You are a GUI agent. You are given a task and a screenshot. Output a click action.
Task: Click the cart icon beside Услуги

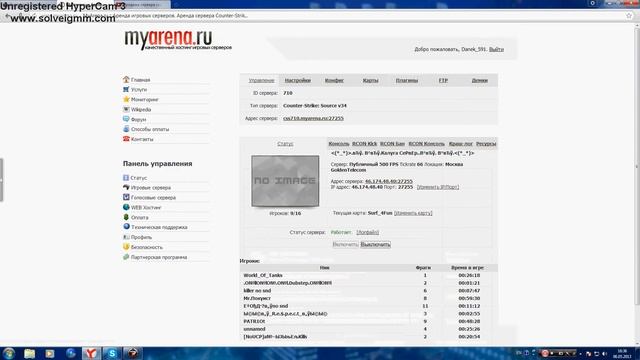pos(126,89)
